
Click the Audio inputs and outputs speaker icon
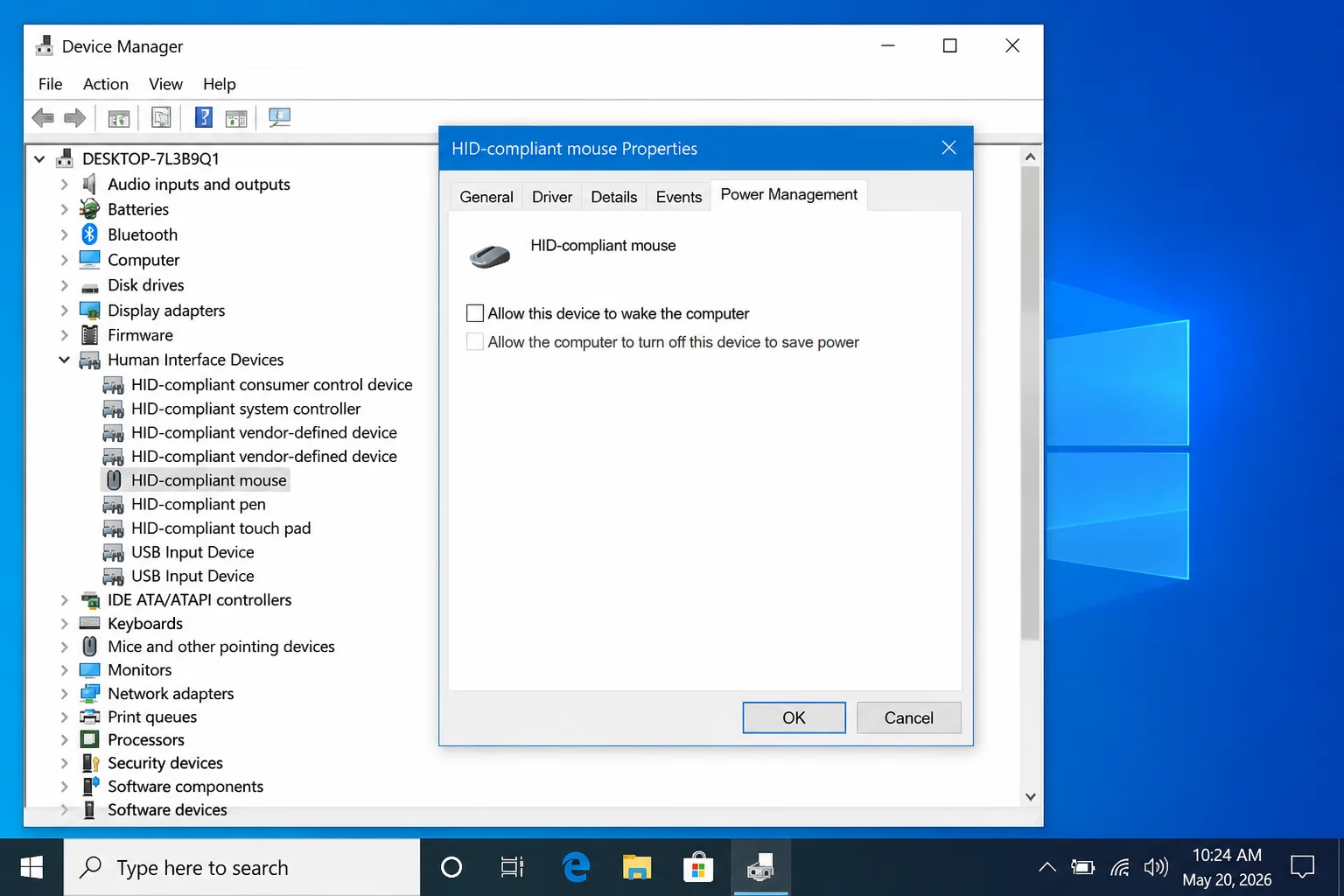tap(89, 184)
